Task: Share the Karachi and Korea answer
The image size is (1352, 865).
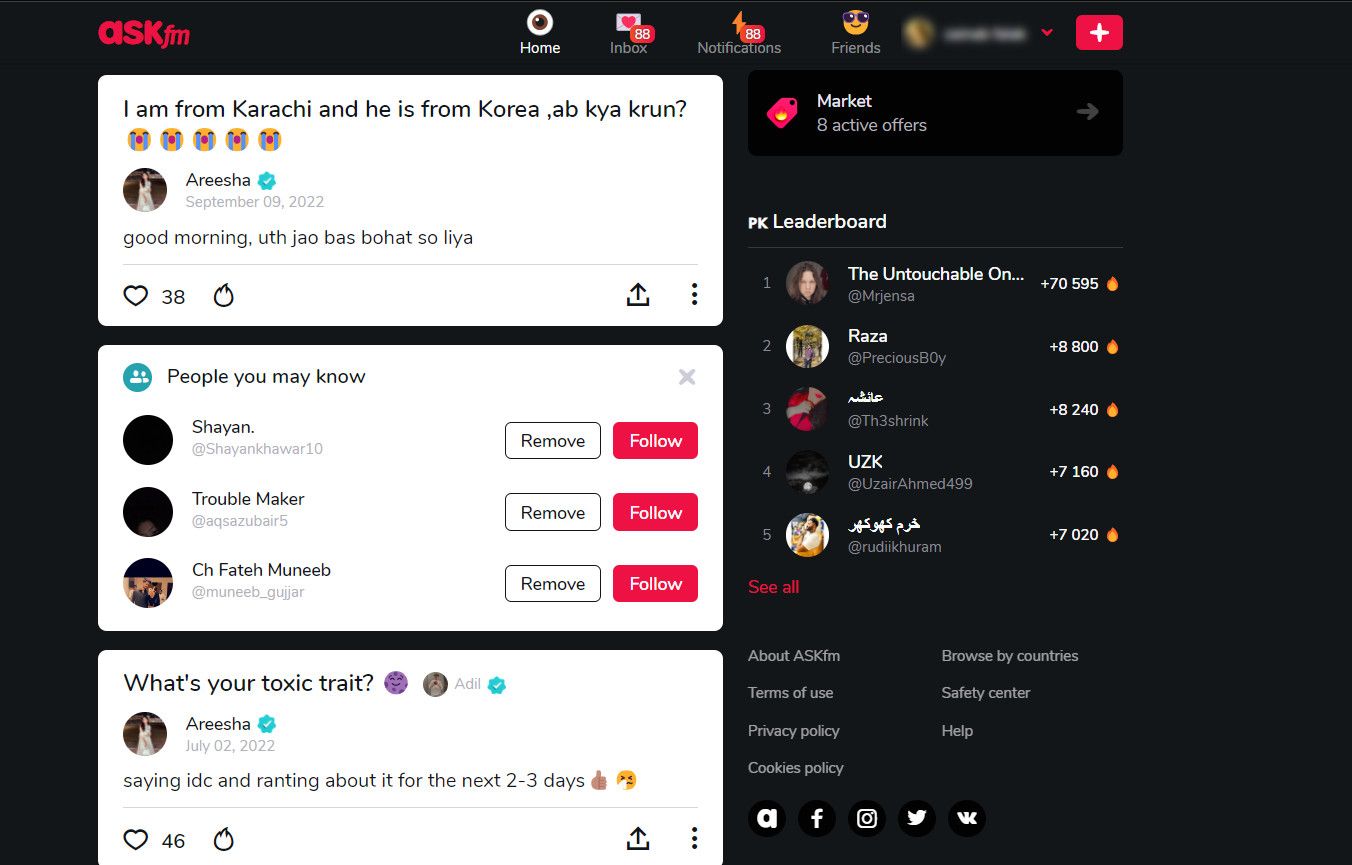Action: tap(638, 294)
